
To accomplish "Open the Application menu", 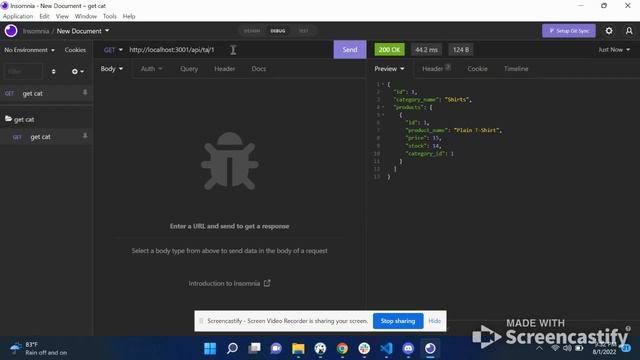I will point(18,16).
